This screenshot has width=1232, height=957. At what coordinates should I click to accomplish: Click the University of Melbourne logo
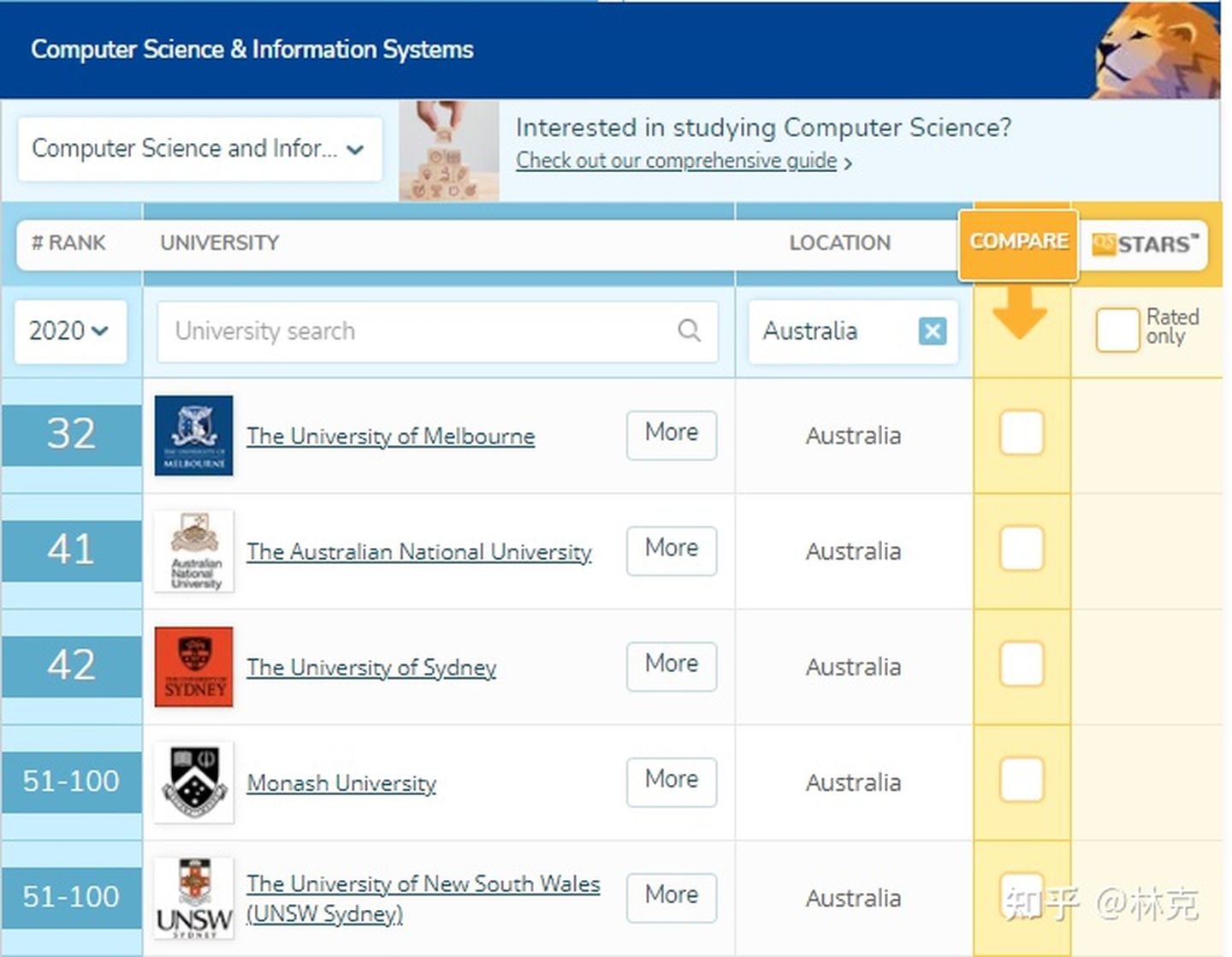coord(194,436)
